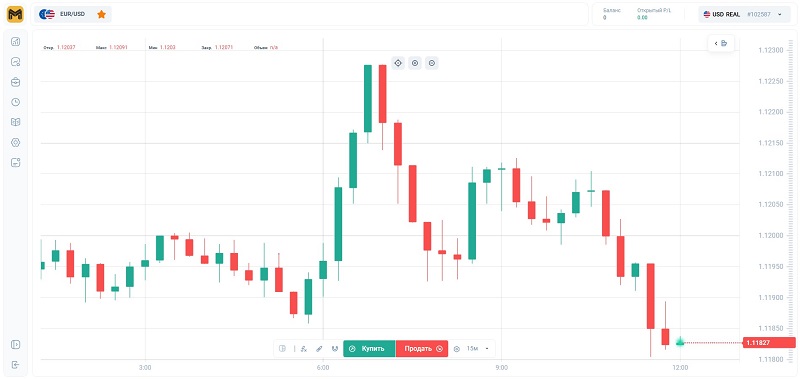Toggle the chart layout icon in the bottom toolbar
800x379 pixels.
(x=283, y=349)
